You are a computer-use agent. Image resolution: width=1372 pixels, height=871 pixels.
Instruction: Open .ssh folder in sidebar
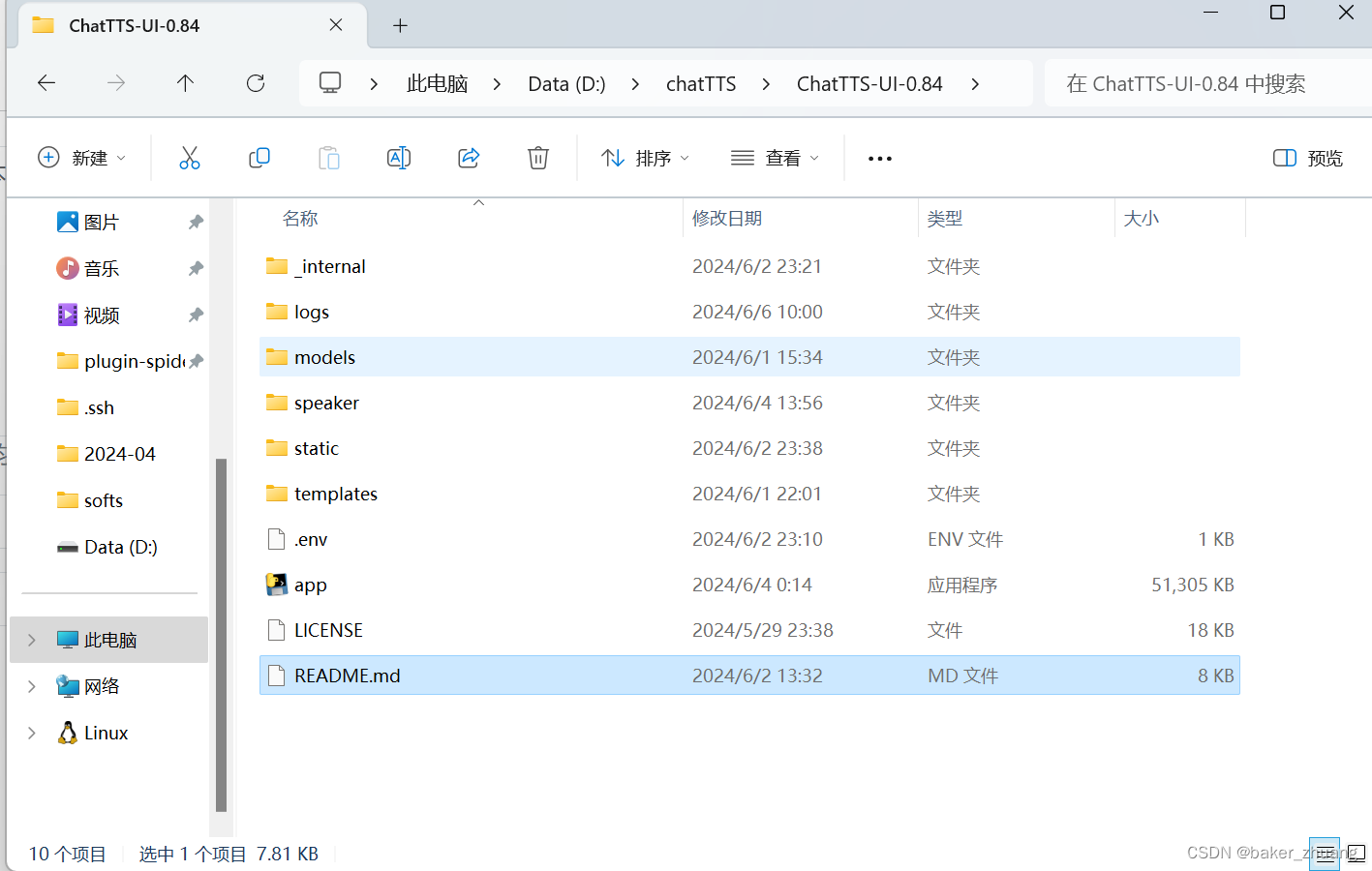[x=86, y=407]
